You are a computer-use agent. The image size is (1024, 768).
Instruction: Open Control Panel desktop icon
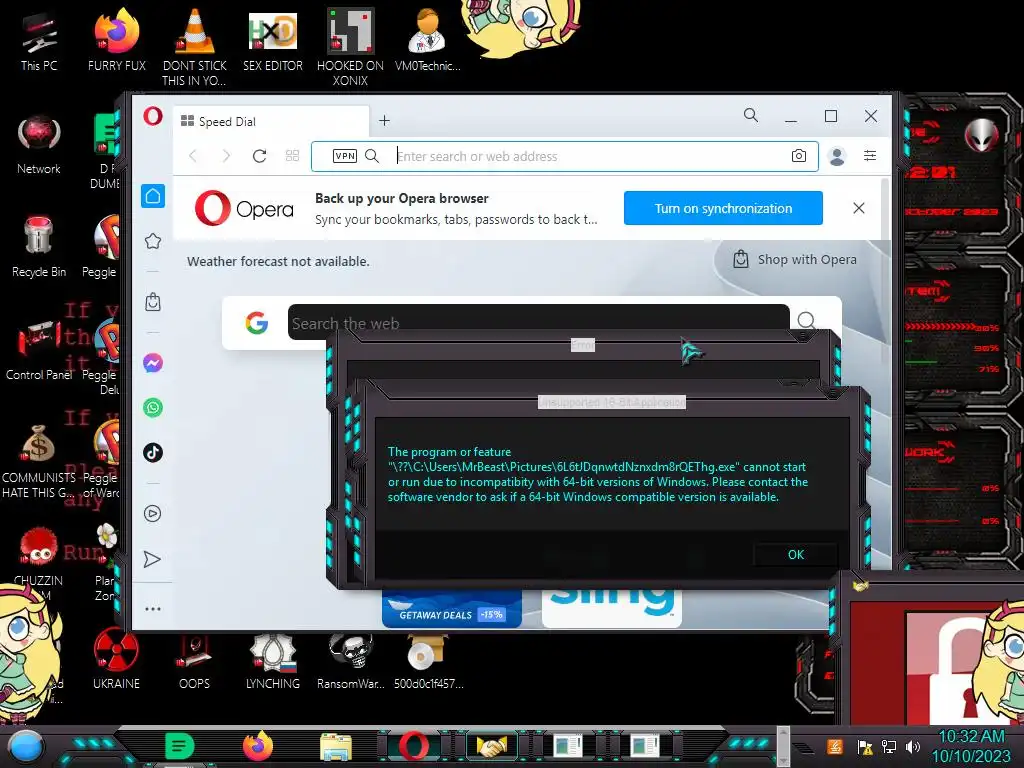[39, 351]
